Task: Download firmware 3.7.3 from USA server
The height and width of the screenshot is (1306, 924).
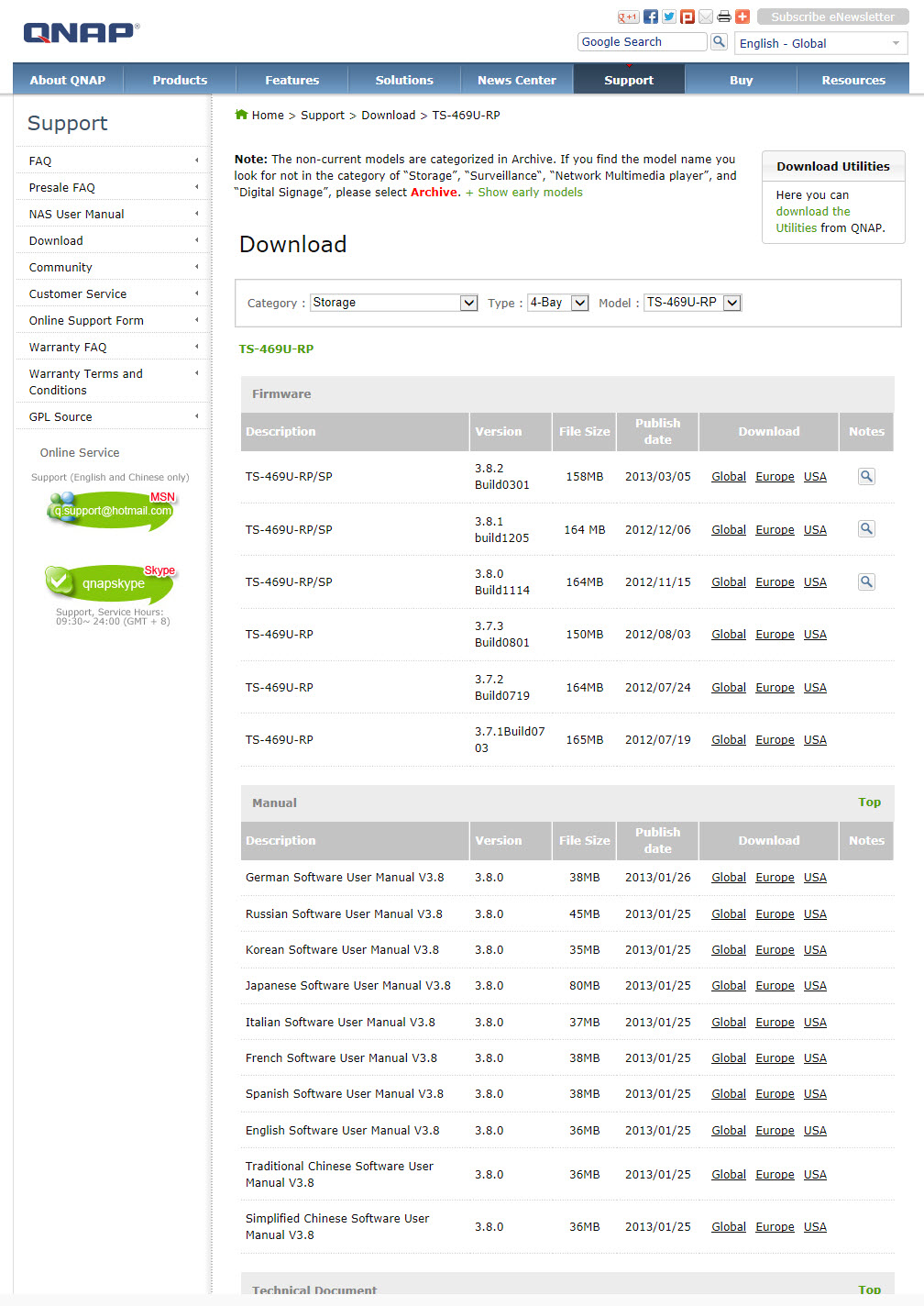Action: click(815, 634)
